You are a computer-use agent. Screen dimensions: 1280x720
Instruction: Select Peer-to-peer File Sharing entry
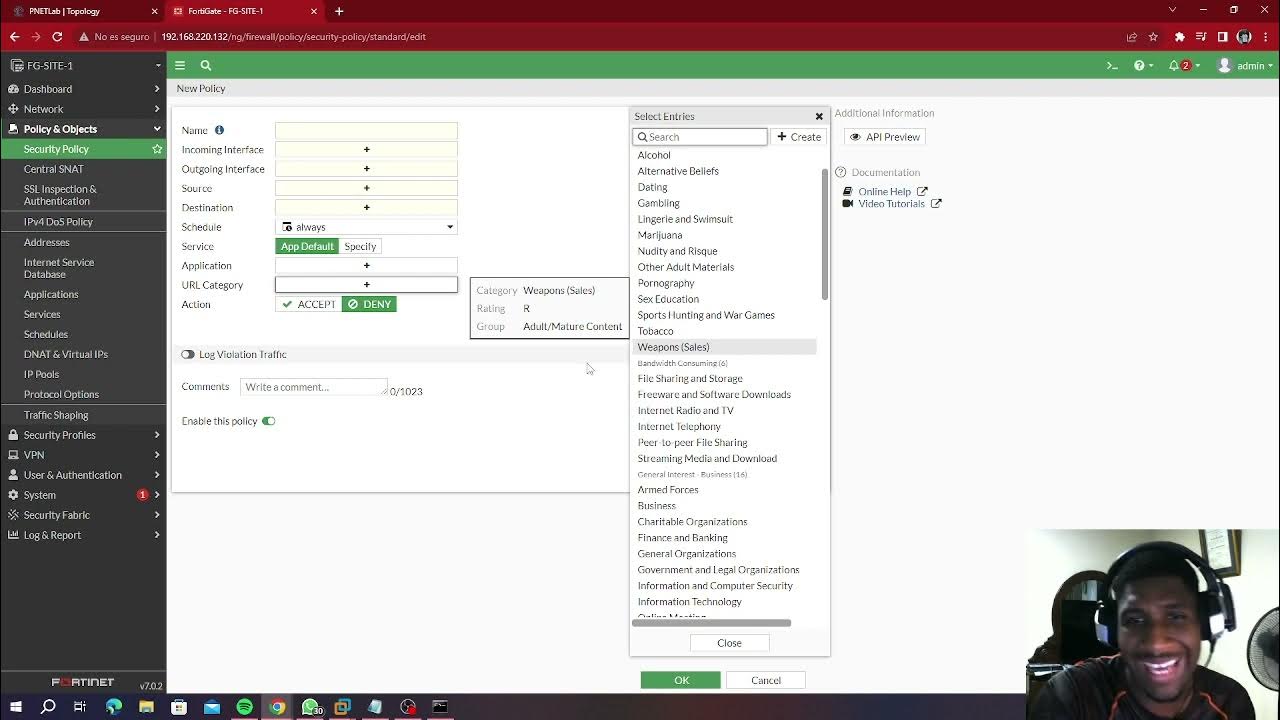point(692,442)
